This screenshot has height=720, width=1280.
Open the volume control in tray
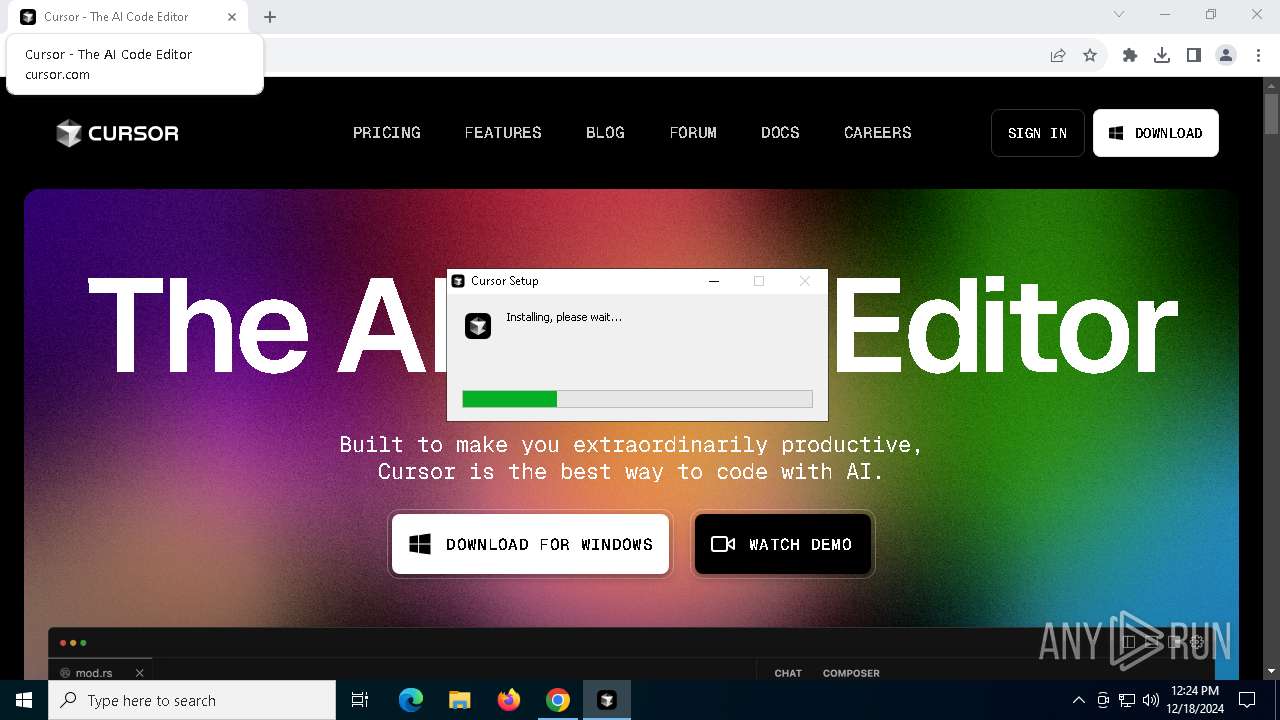point(1151,700)
